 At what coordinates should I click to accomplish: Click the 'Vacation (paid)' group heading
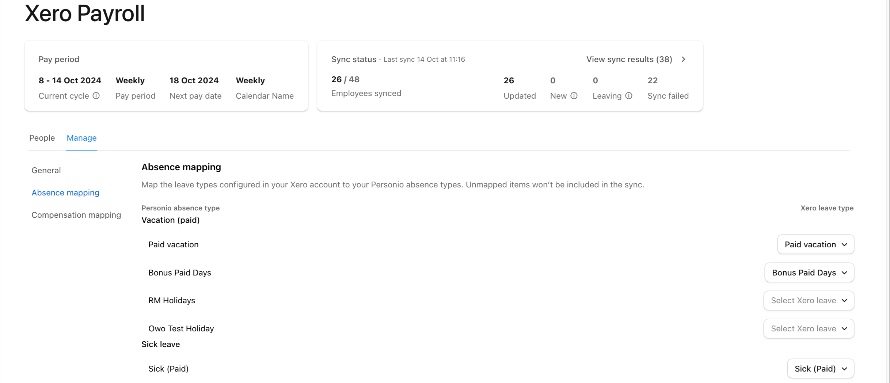coord(170,220)
